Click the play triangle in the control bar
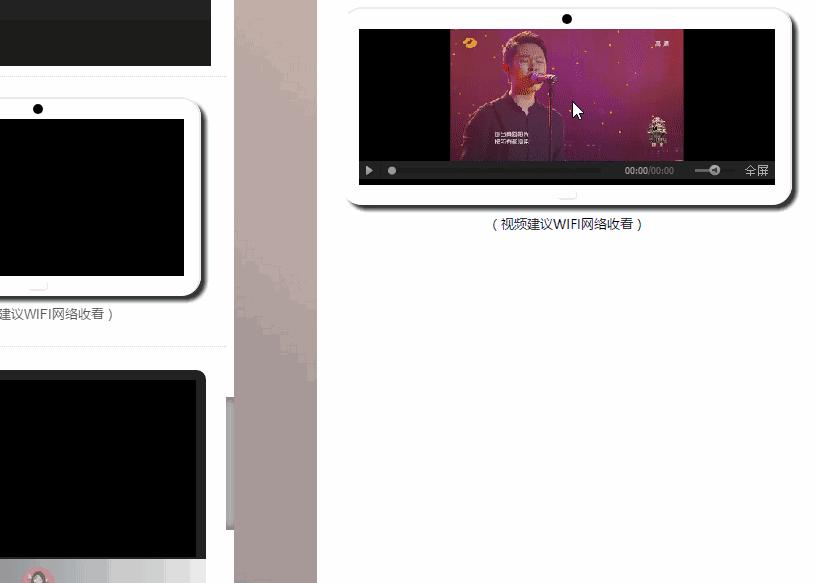Image resolution: width=815 pixels, height=583 pixels. tap(369, 170)
